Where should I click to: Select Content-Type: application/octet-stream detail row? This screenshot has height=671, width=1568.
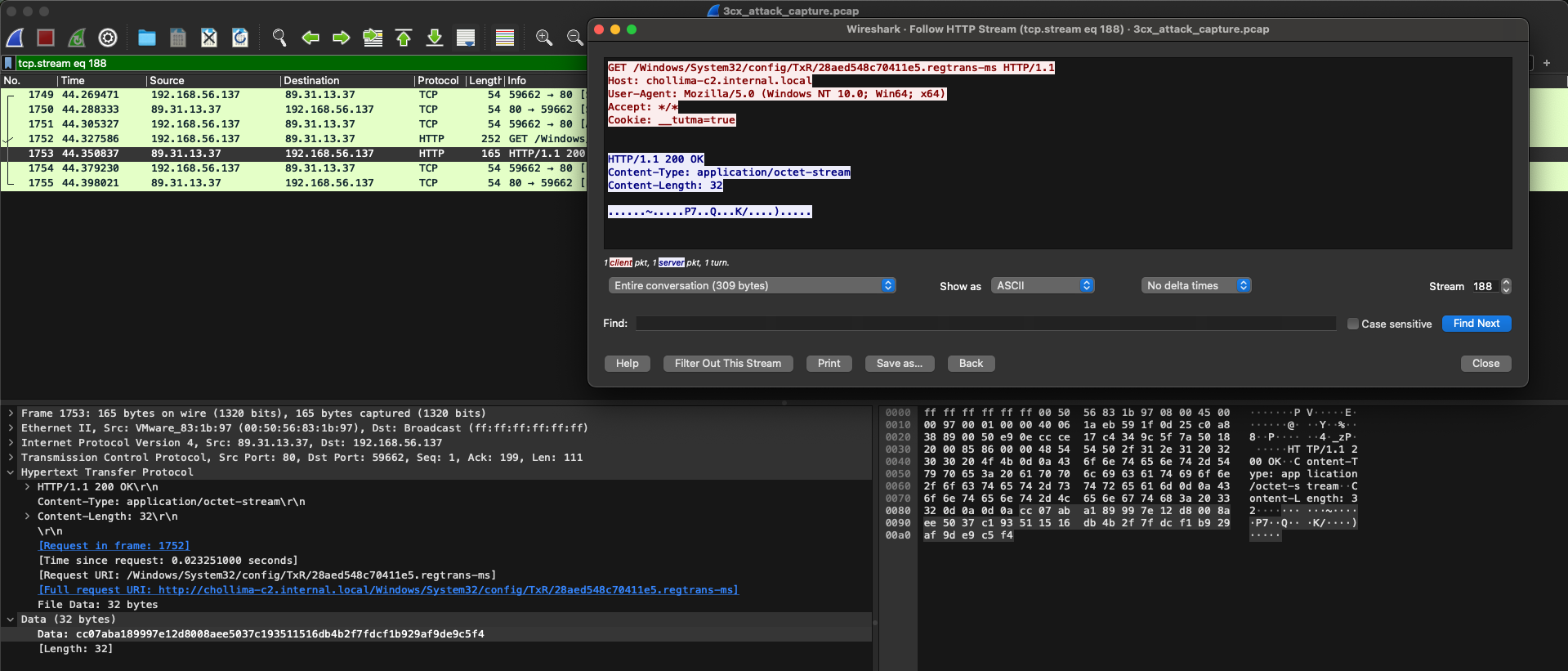click(436, 502)
